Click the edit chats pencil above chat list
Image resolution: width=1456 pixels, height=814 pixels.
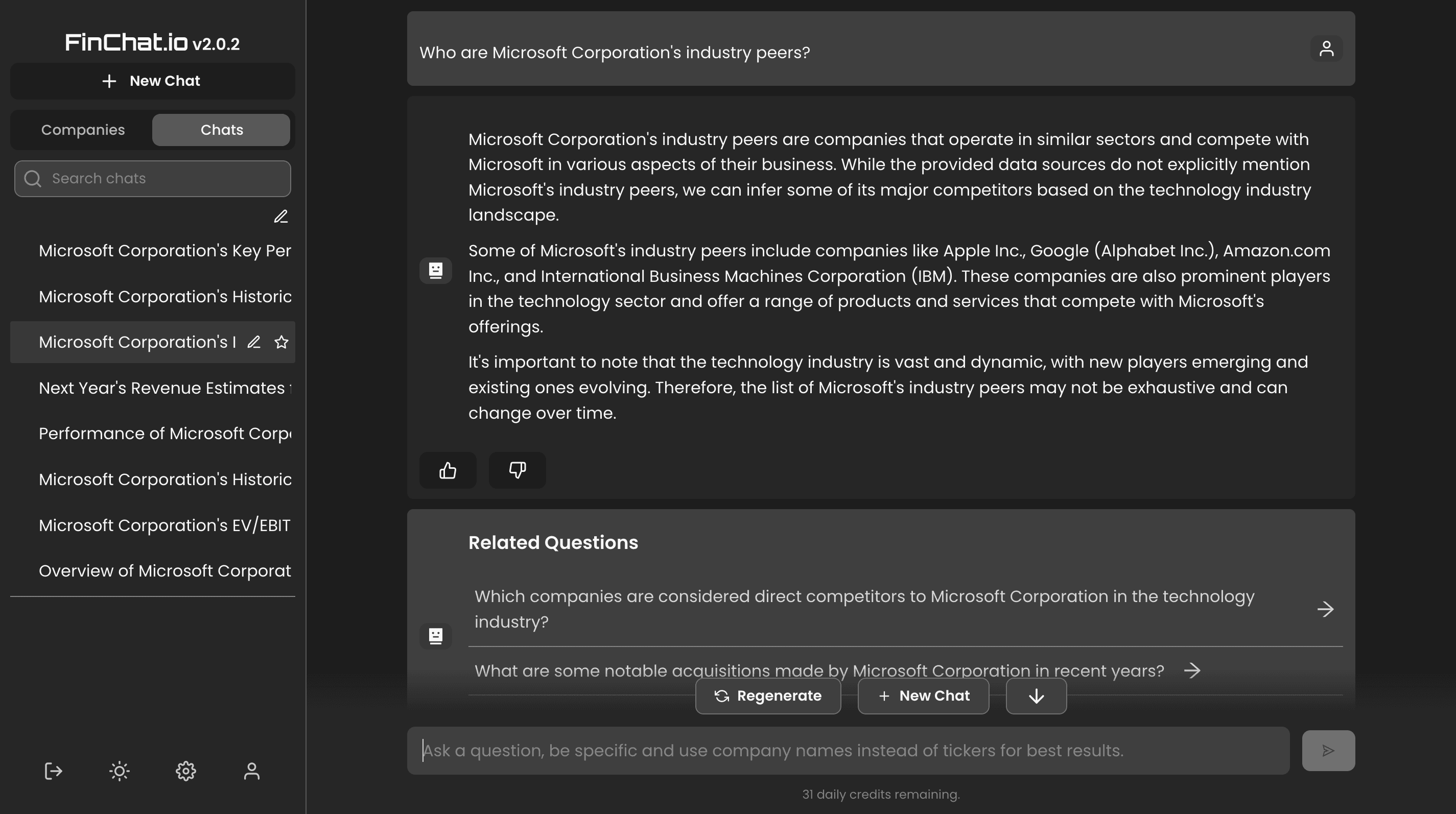(x=281, y=217)
